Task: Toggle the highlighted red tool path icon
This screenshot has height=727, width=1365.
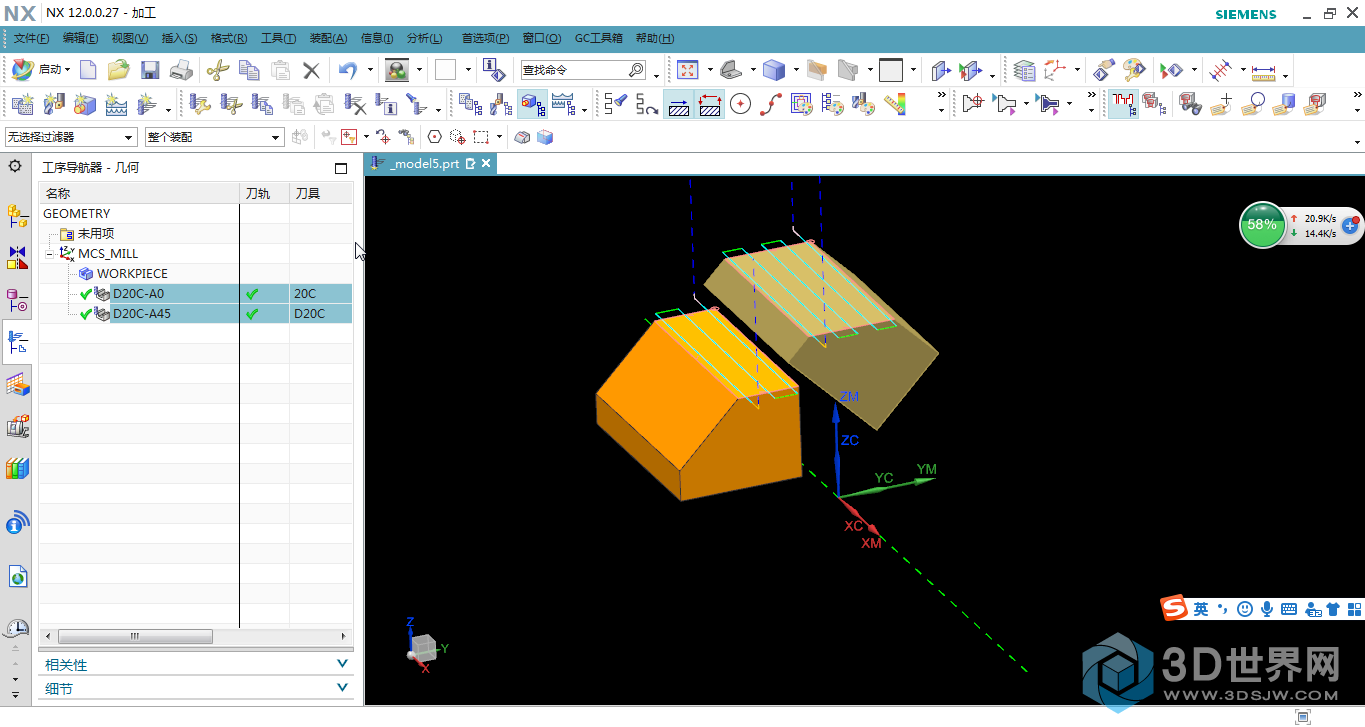Action: (1123, 104)
